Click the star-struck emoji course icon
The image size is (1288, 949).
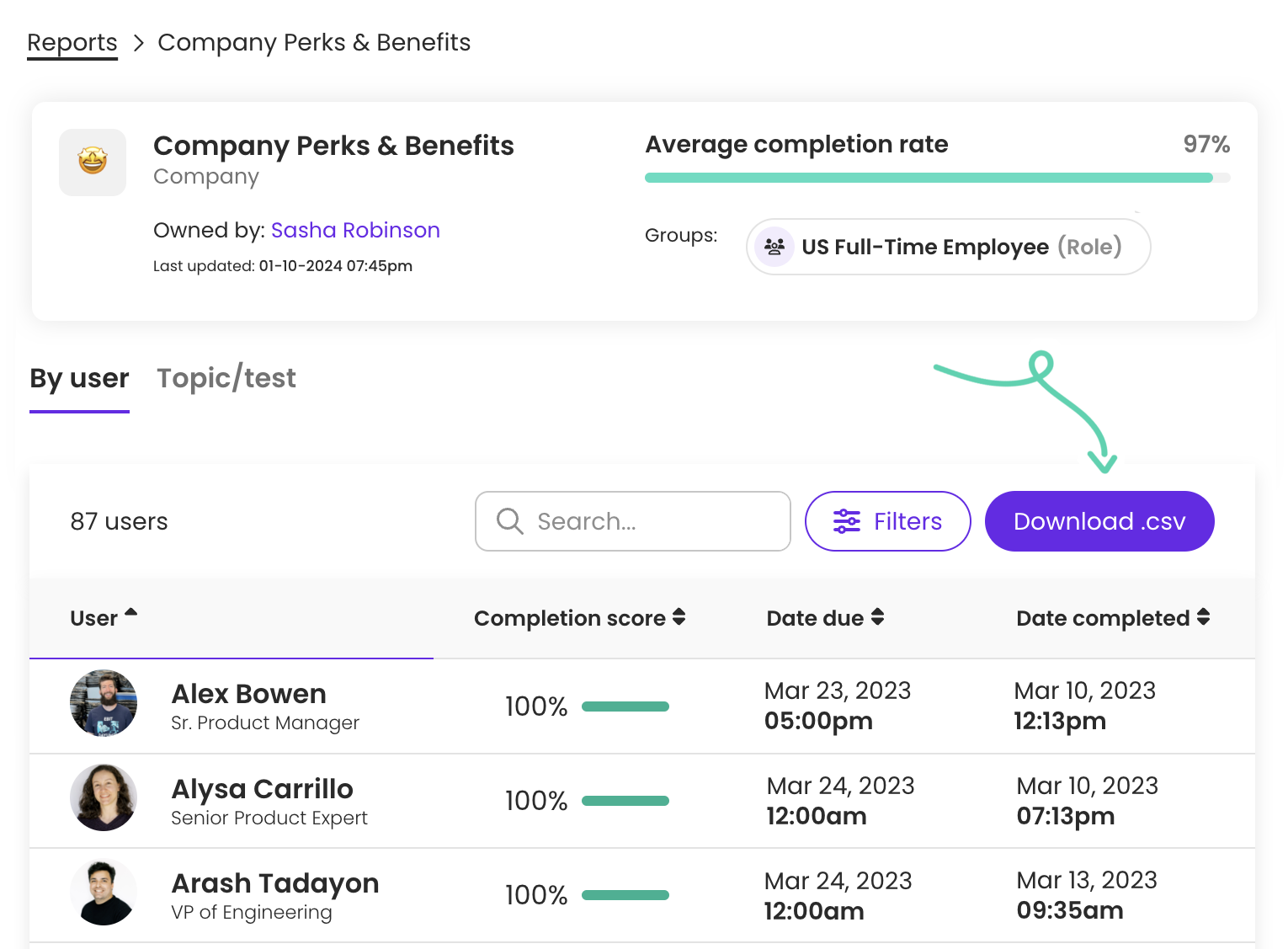pyautogui.click(x=93, y=162)
